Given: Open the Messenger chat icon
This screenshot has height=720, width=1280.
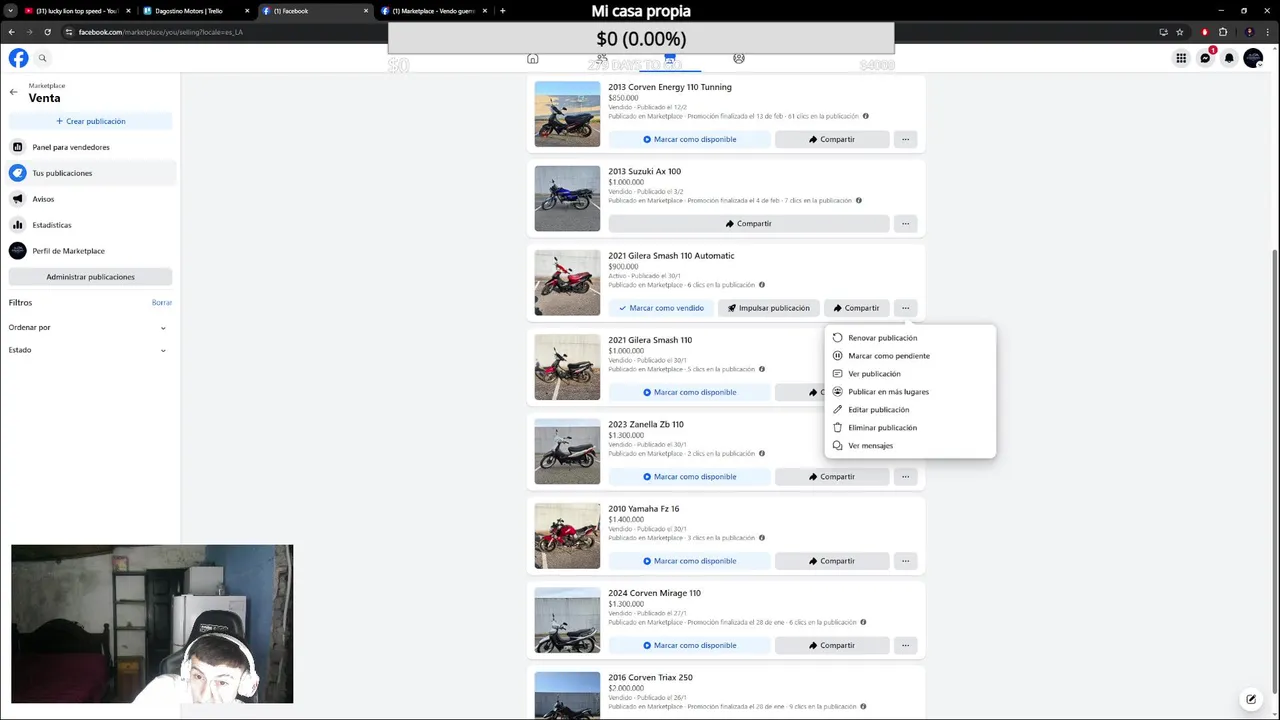Looking at the screenshot, I should (1205, 58).
